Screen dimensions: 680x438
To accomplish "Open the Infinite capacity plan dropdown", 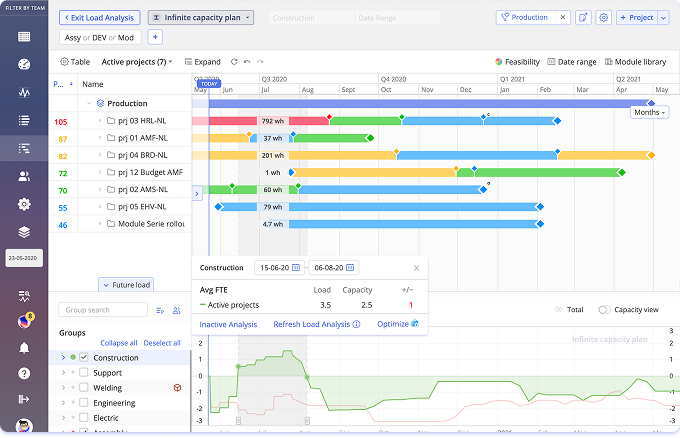I will click(x=201, y=18).
